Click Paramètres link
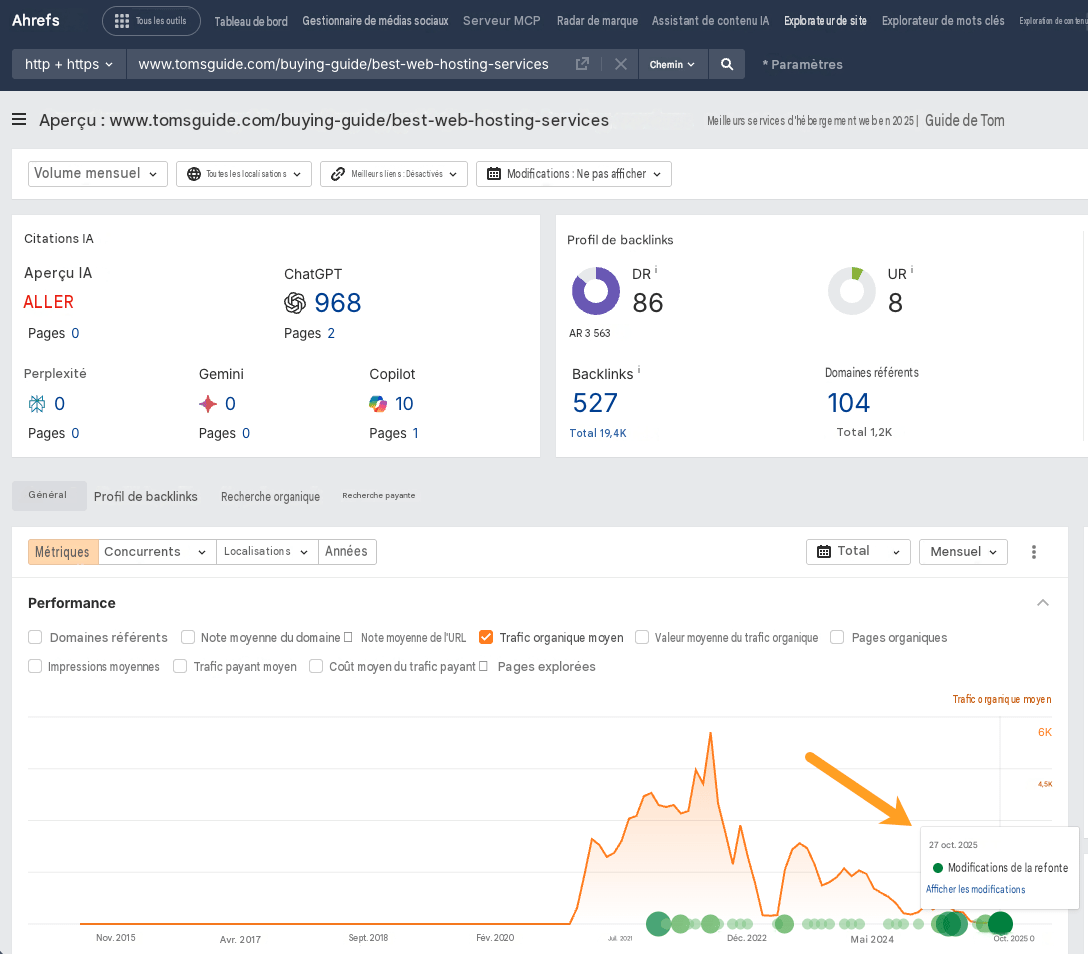Viewport: 1088px width, 954px height. click(802, 64)
